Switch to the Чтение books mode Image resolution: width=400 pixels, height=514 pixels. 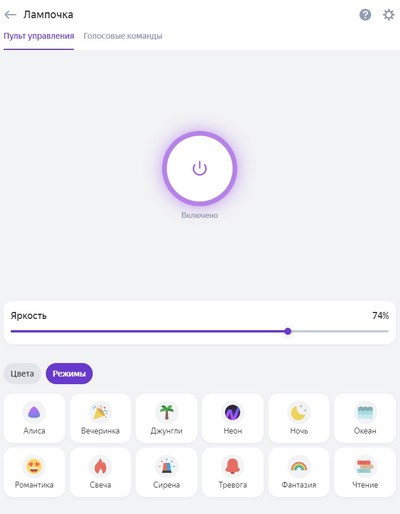(x=365, y=472)
